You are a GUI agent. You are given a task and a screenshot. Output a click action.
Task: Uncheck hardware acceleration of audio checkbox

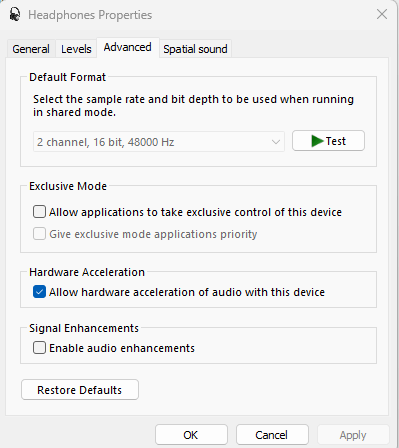click(x=39, y=292)
